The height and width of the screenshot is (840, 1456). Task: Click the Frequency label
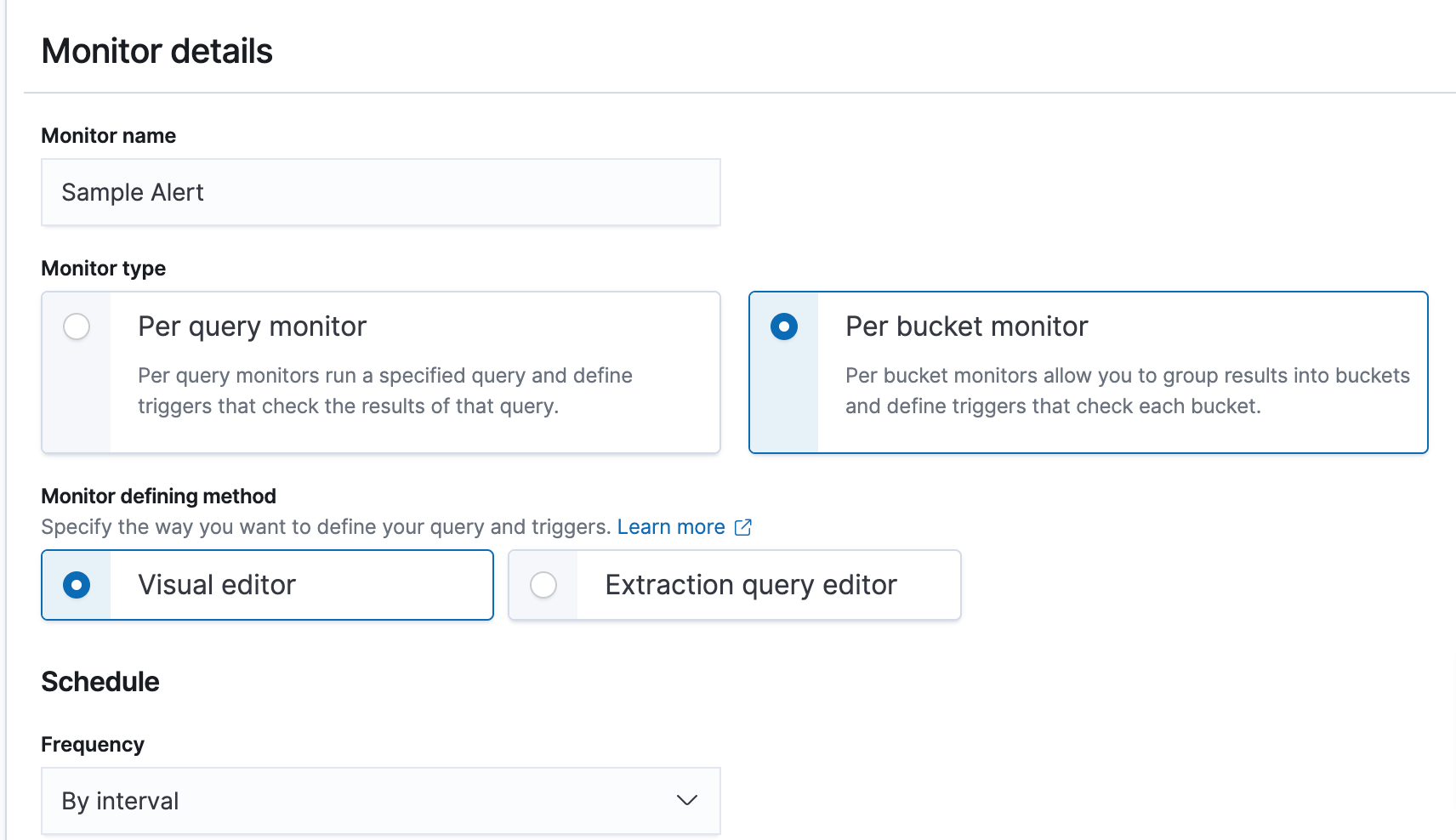[93, 745]
